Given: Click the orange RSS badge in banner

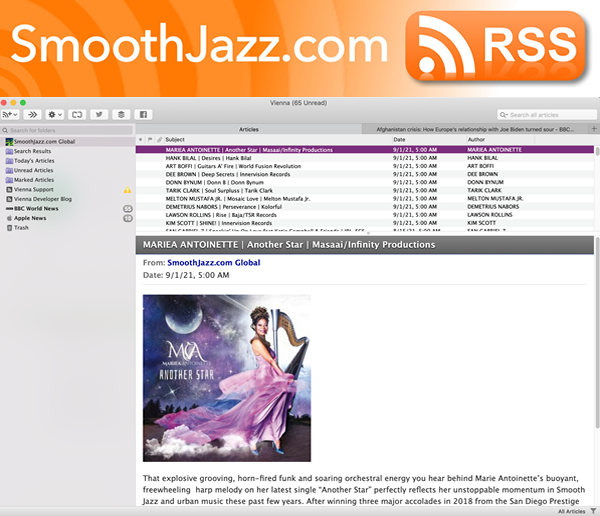Looking at the screenshot, I should [x=496, y=46].
